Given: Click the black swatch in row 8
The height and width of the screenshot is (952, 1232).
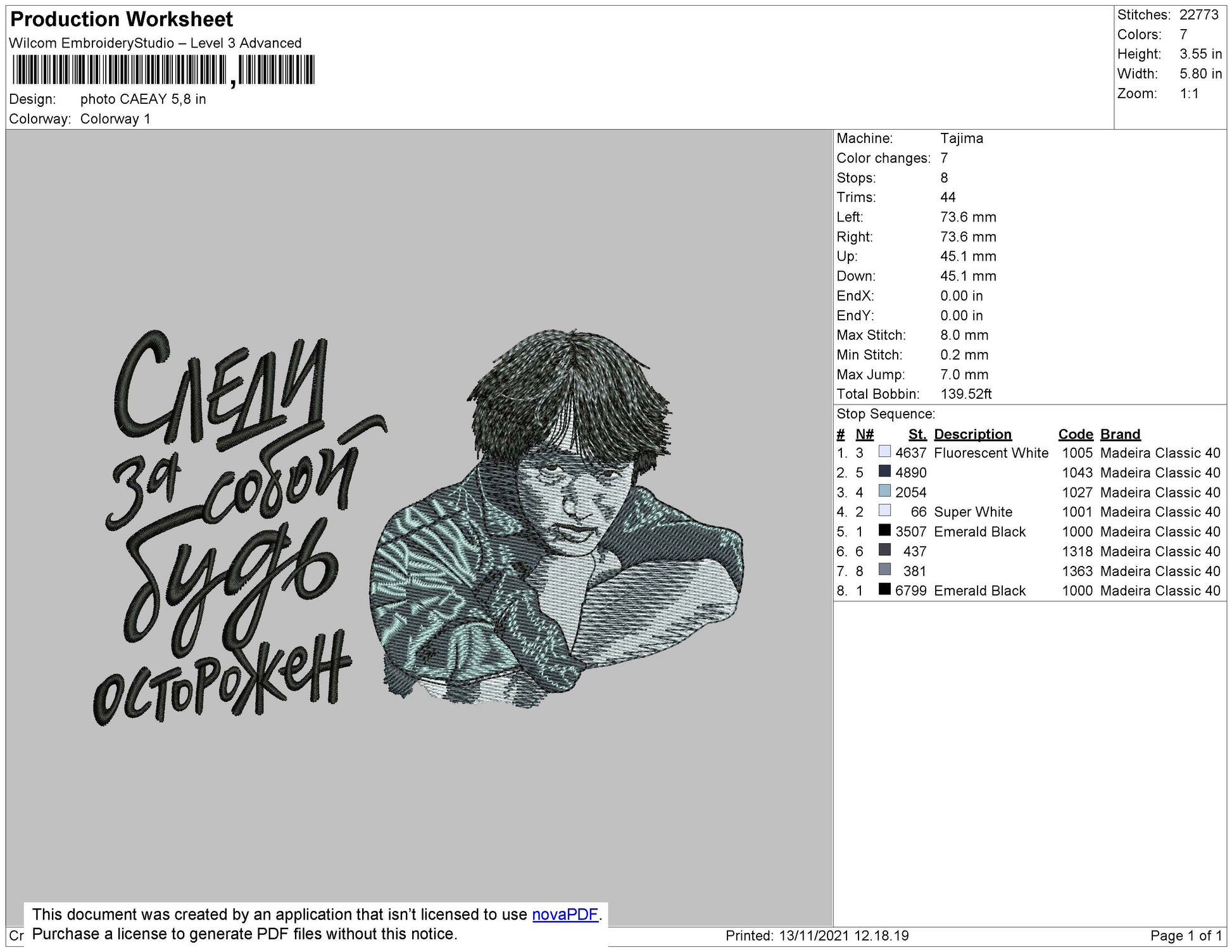Looking at the screenshot, I should point(884,589).
